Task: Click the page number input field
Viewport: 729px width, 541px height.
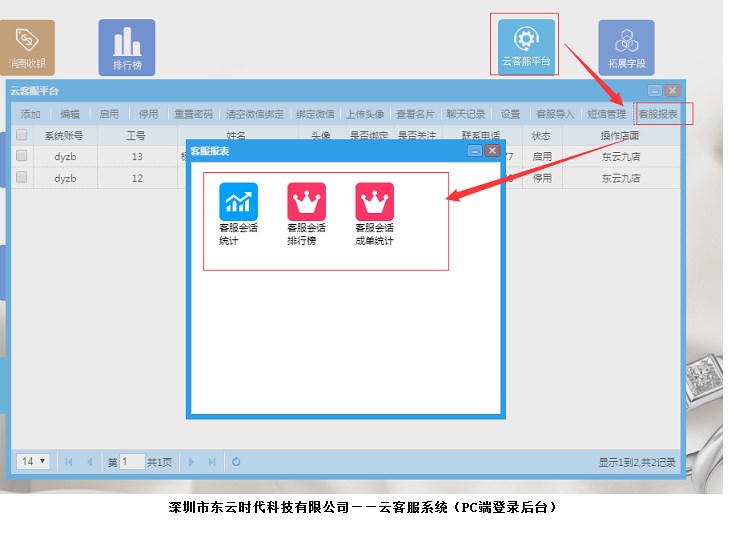Action: coord(132,462)
